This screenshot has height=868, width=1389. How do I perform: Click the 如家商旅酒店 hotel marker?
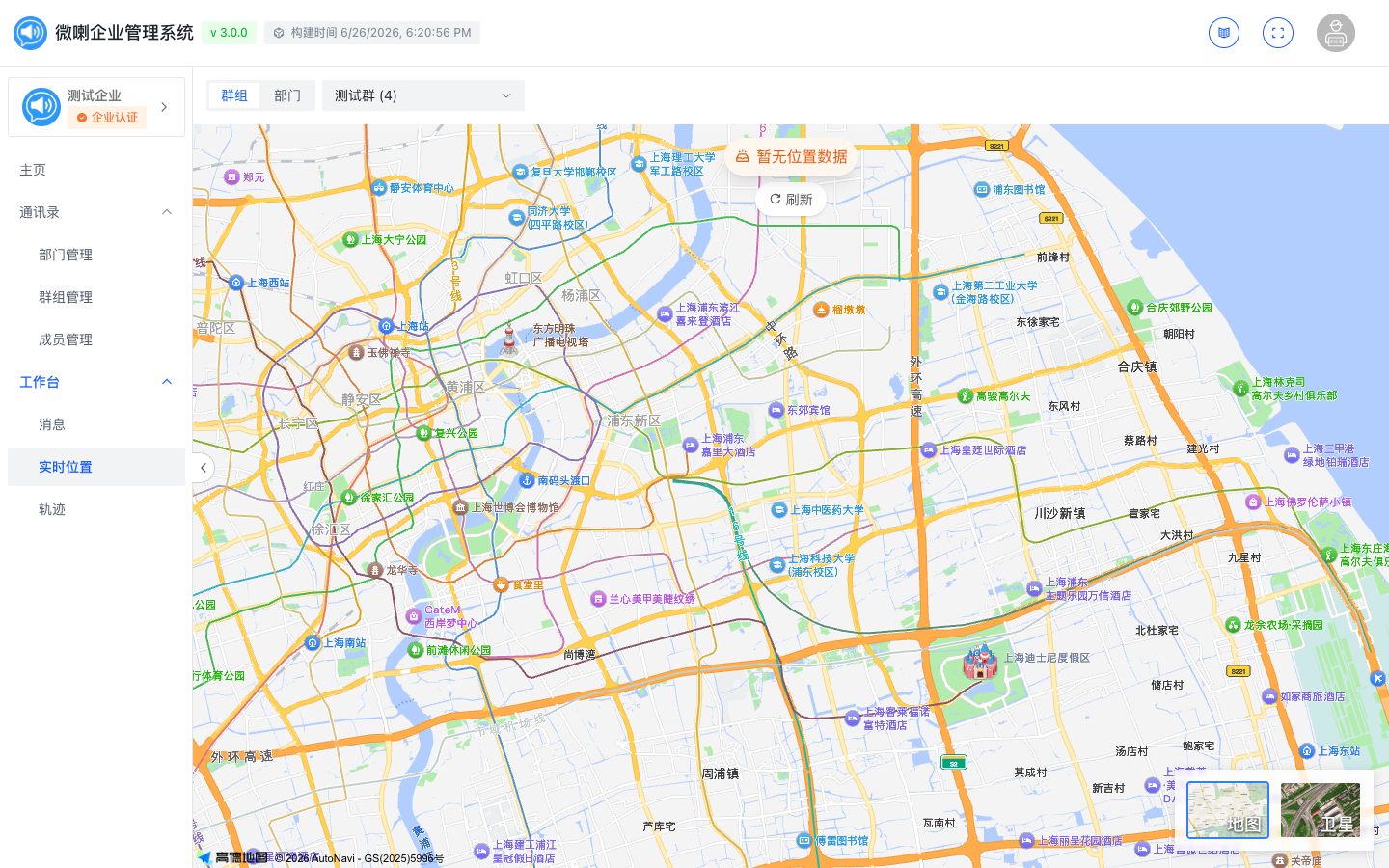[1269, 696]
